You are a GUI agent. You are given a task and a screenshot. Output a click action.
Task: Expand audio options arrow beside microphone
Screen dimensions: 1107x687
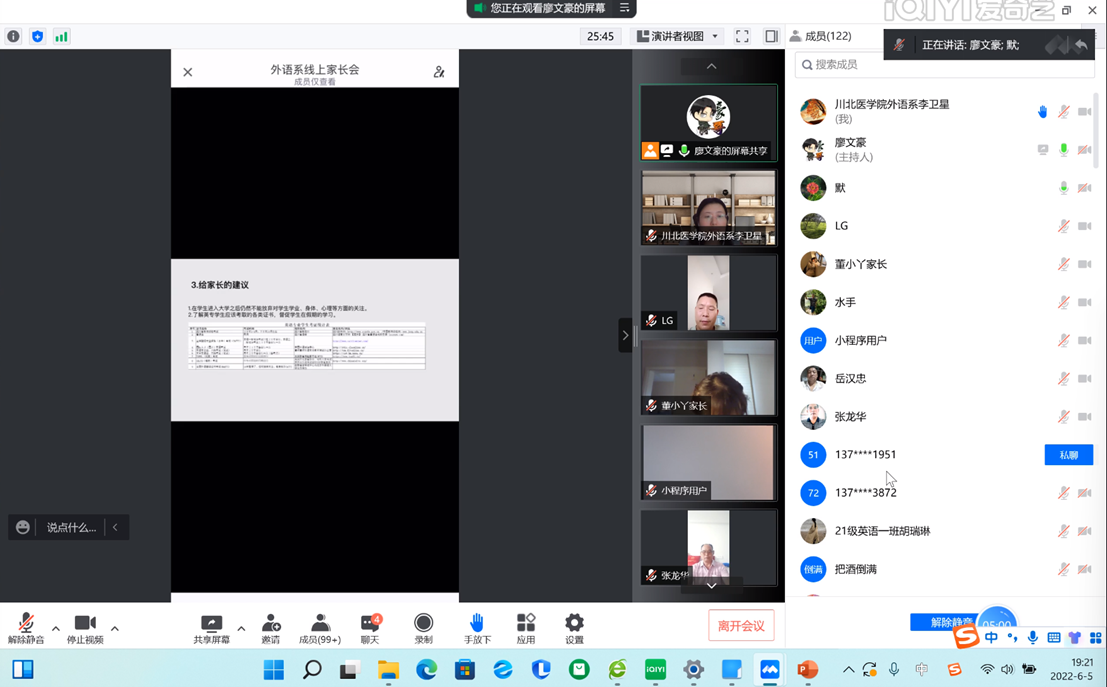coord(56,629)
